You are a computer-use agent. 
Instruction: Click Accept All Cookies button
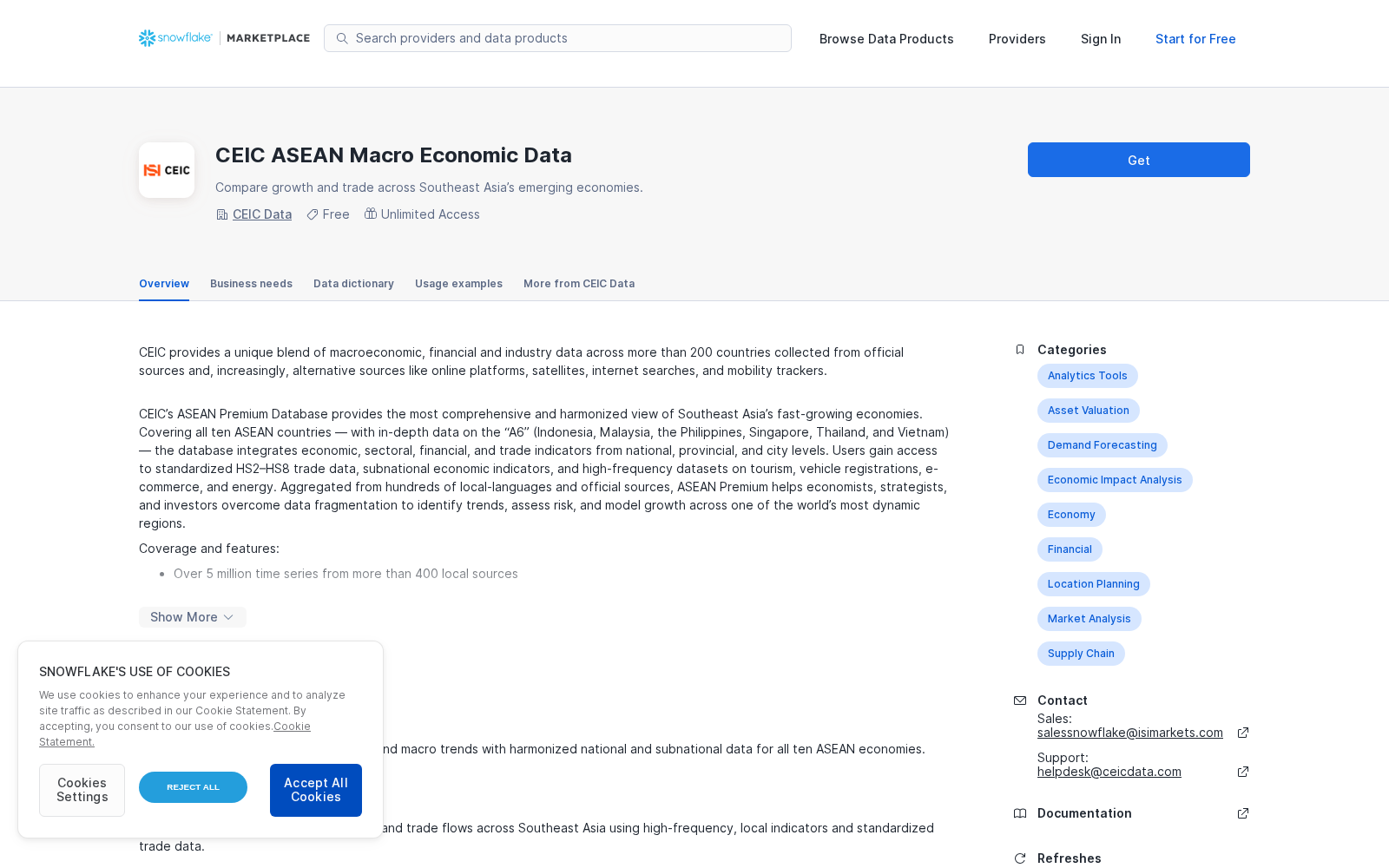point(316,790)
